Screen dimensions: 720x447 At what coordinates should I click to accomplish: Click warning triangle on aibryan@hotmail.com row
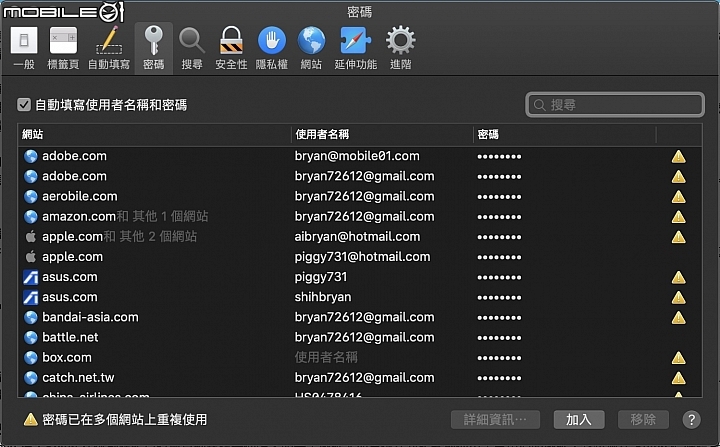678,237
